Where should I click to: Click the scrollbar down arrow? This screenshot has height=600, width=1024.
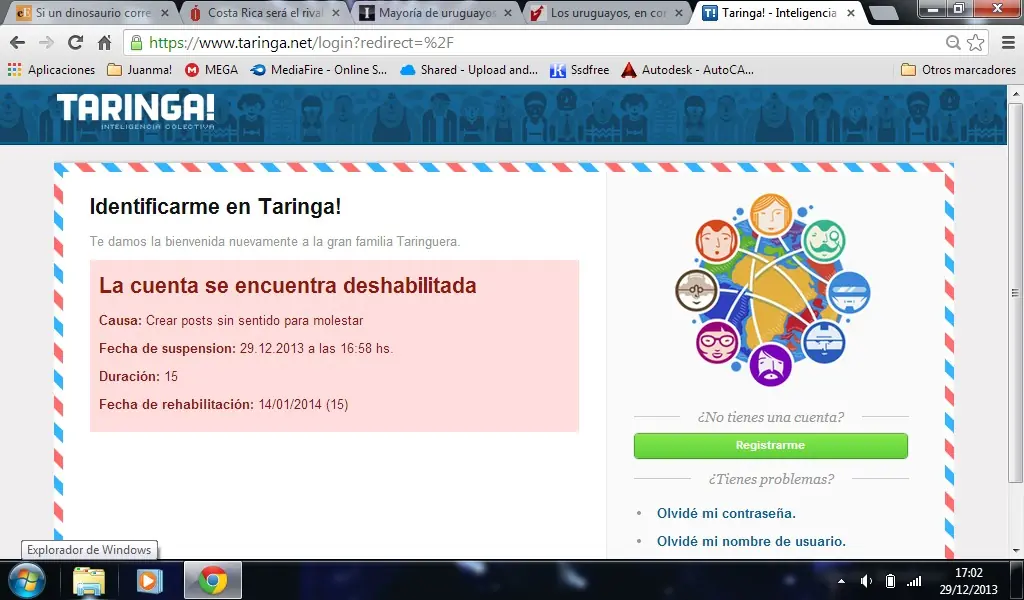tap(1015, 551)
